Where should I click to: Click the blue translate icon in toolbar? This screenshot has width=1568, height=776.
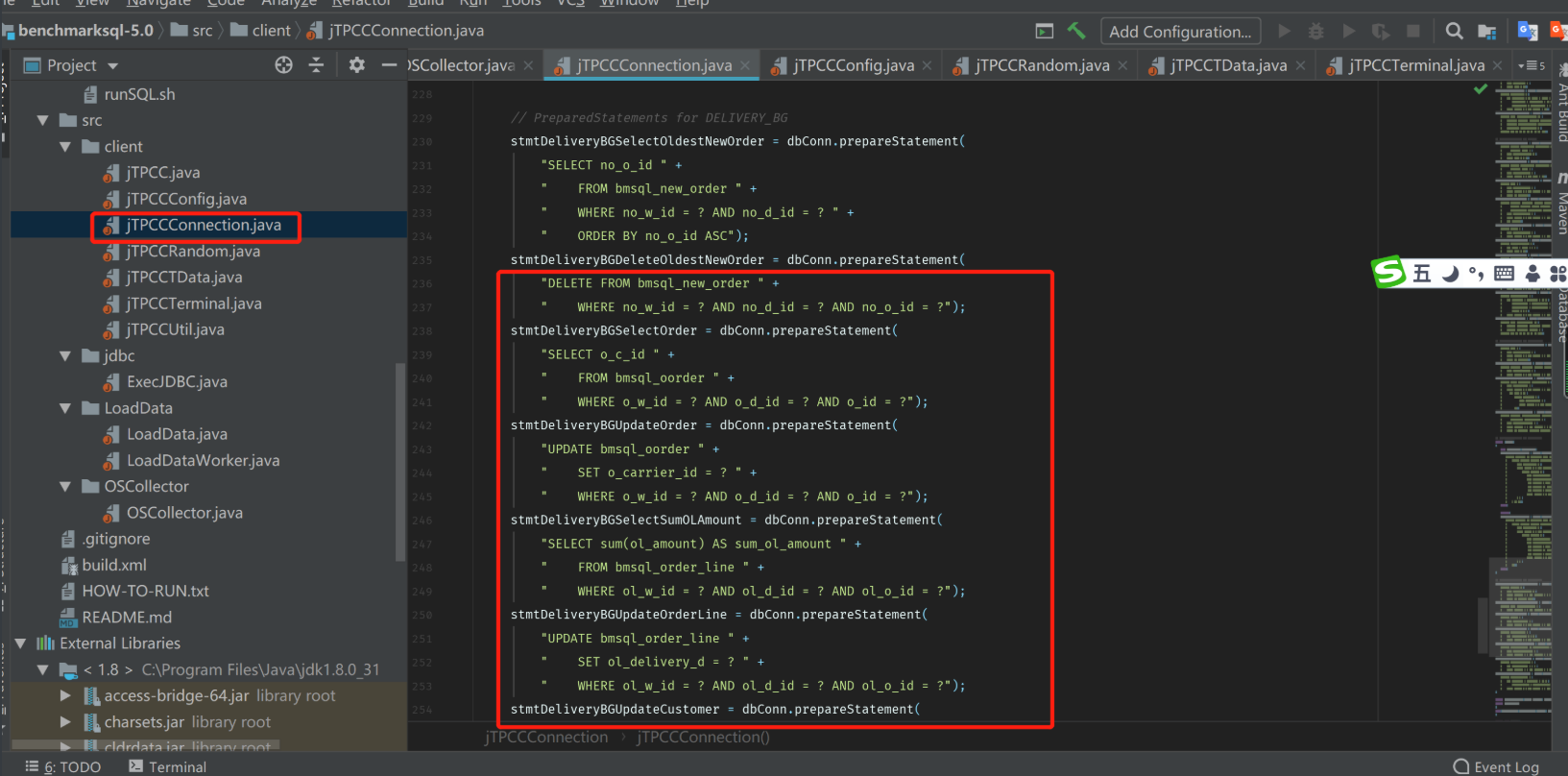click(1528, 31)
